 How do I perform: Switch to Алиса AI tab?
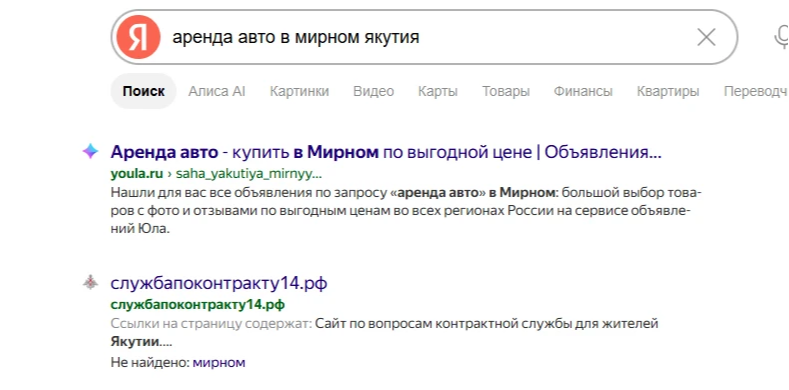point(216,91)
